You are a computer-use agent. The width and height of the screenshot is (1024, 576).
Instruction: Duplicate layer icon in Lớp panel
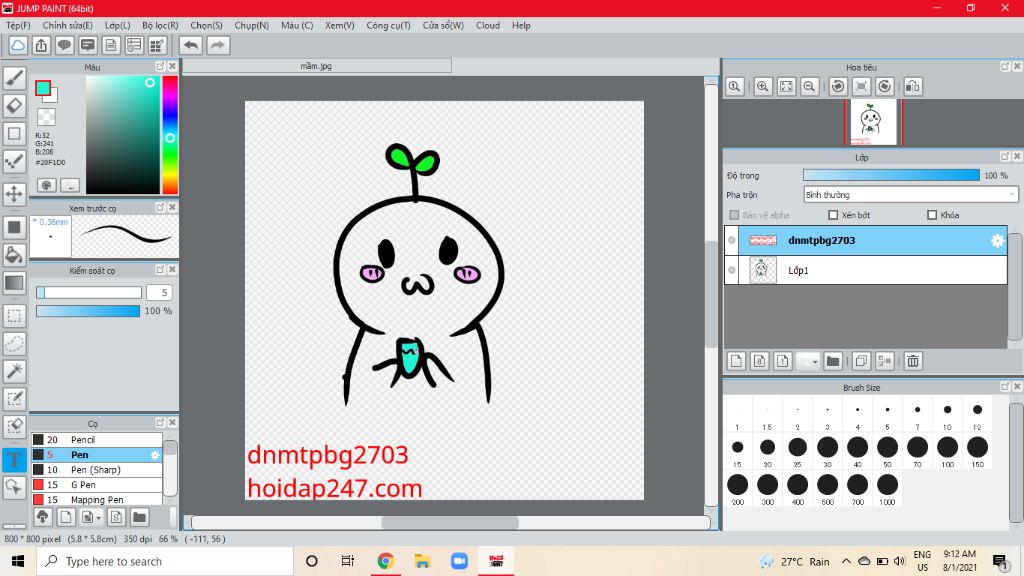(x=861, y=361)
